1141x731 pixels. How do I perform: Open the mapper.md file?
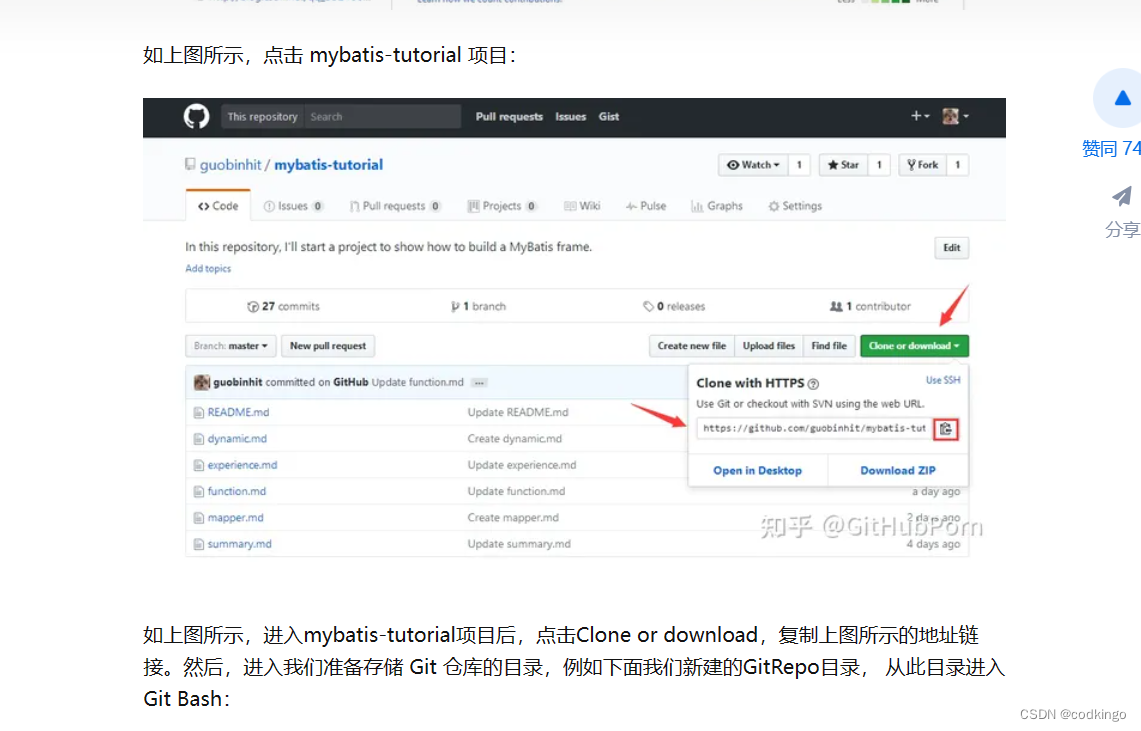[235, 518]
